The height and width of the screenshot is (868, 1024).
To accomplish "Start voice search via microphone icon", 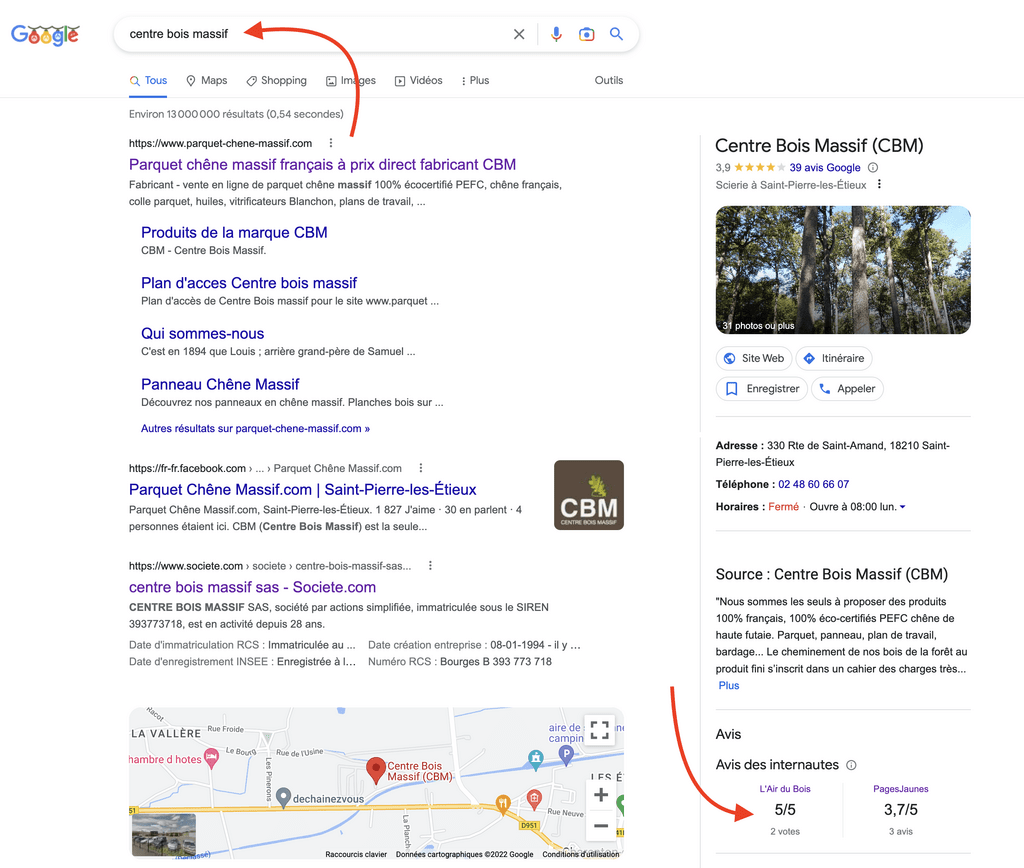I will tap(556, 34).
